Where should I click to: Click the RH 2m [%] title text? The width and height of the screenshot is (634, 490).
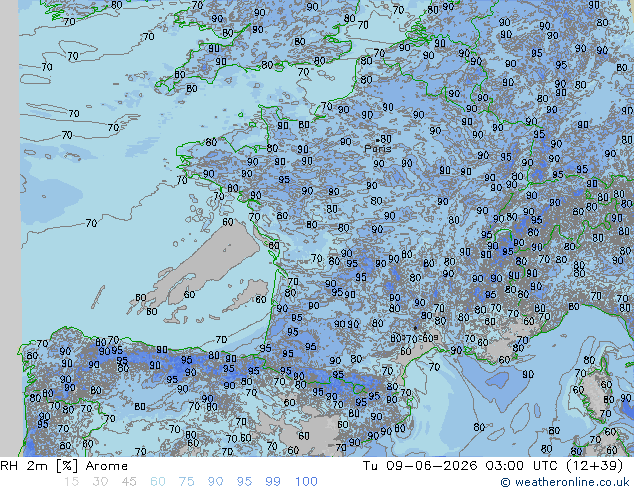39,466
